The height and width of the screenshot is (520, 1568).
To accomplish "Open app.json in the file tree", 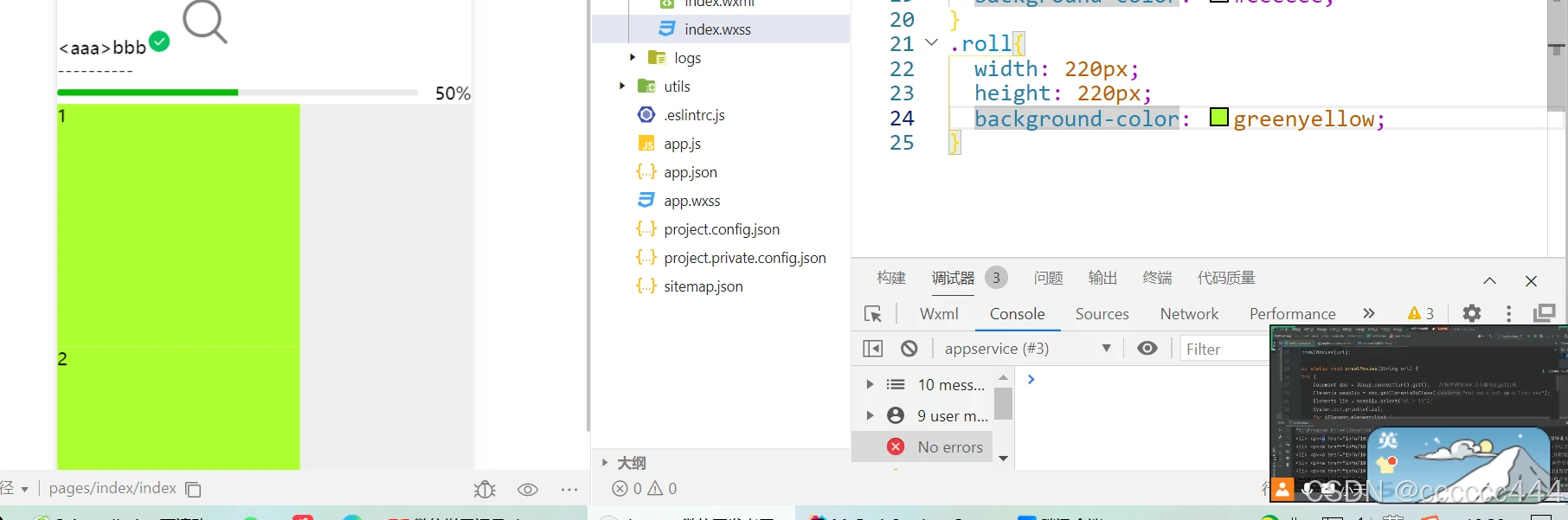I will (x=690, y=172).
